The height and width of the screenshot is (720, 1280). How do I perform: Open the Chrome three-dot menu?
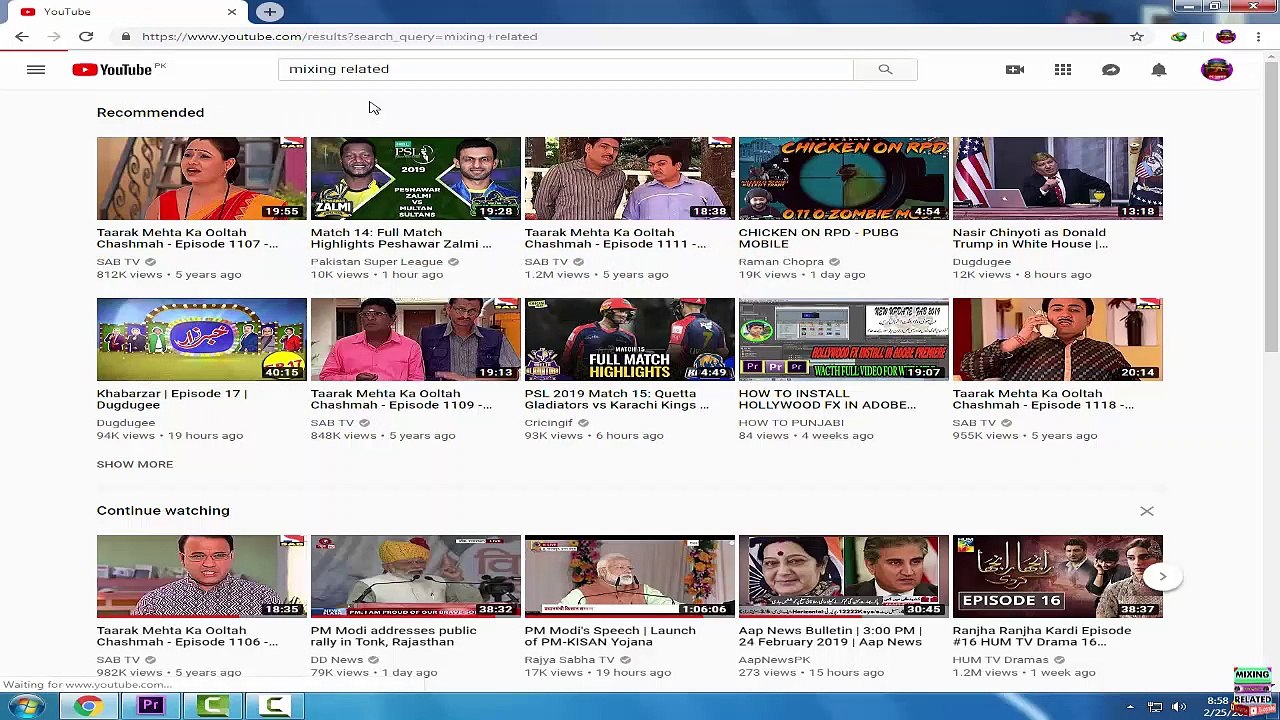pyautogui.click(x=1258, y=36)
